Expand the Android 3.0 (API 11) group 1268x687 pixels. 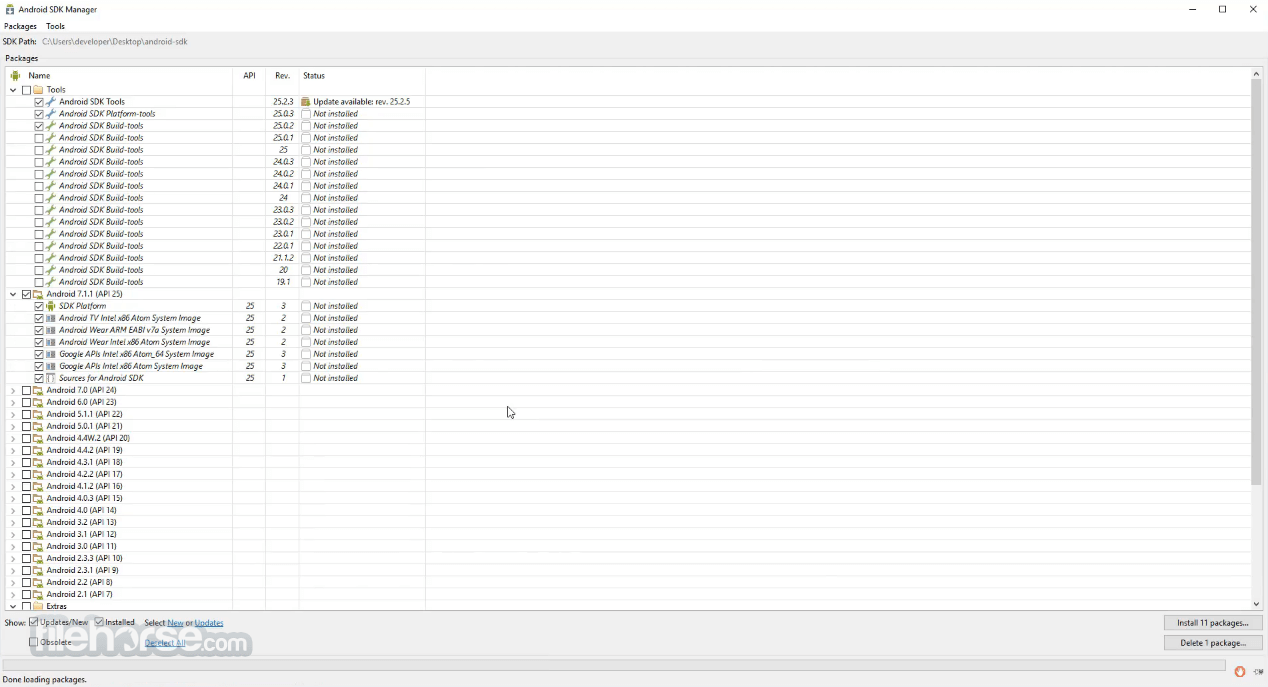pos(13,546)
